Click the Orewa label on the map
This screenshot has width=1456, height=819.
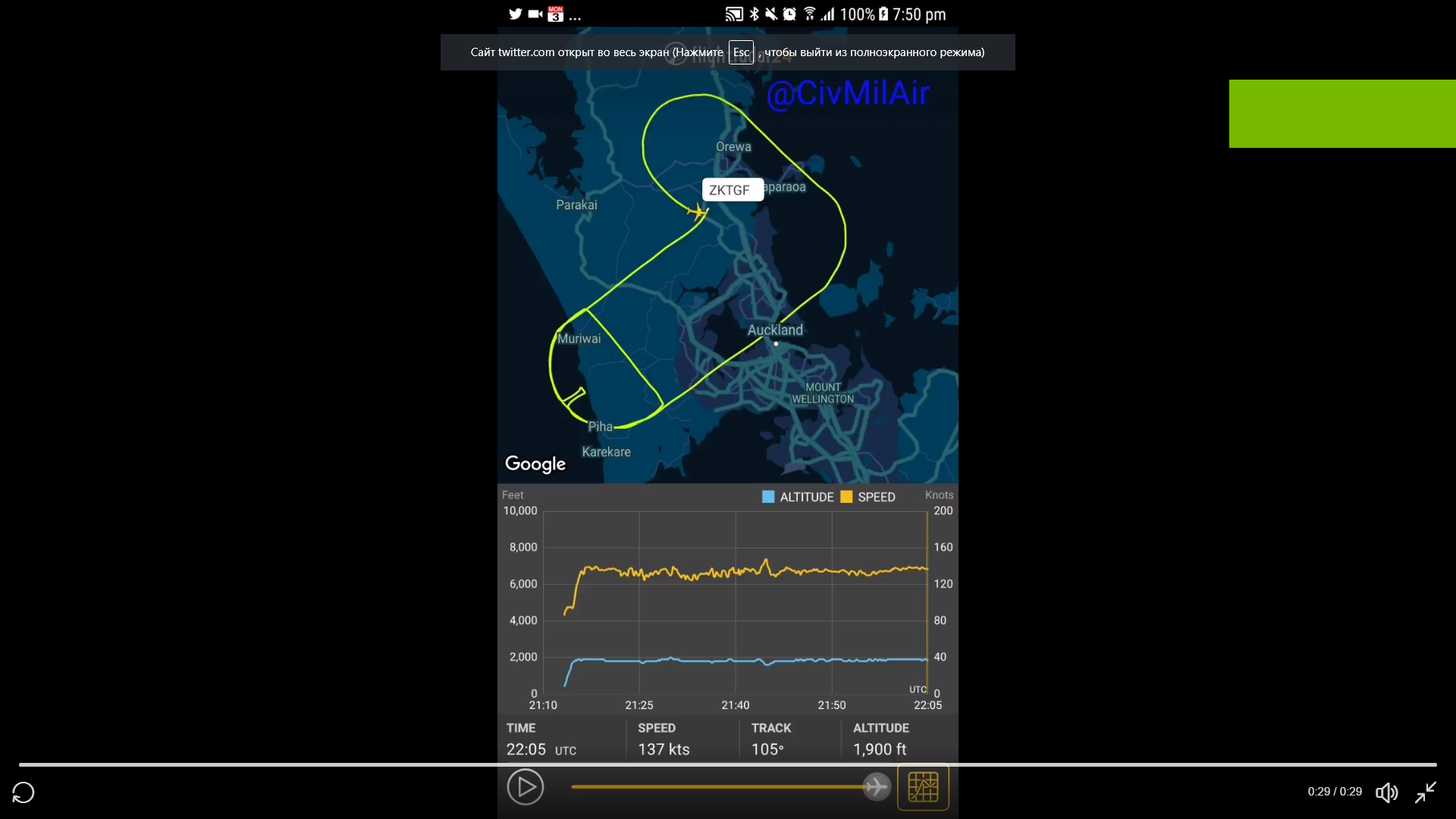[x=733, y=147]
